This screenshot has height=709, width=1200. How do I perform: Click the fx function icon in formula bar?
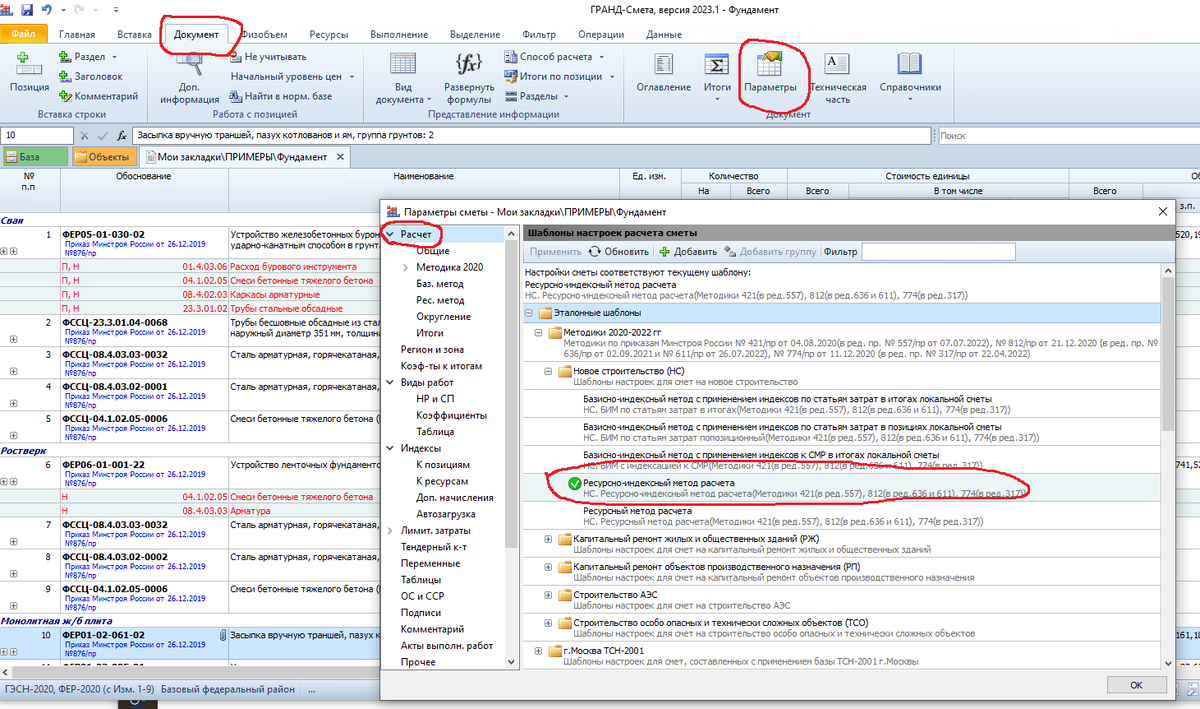[121, 135]
